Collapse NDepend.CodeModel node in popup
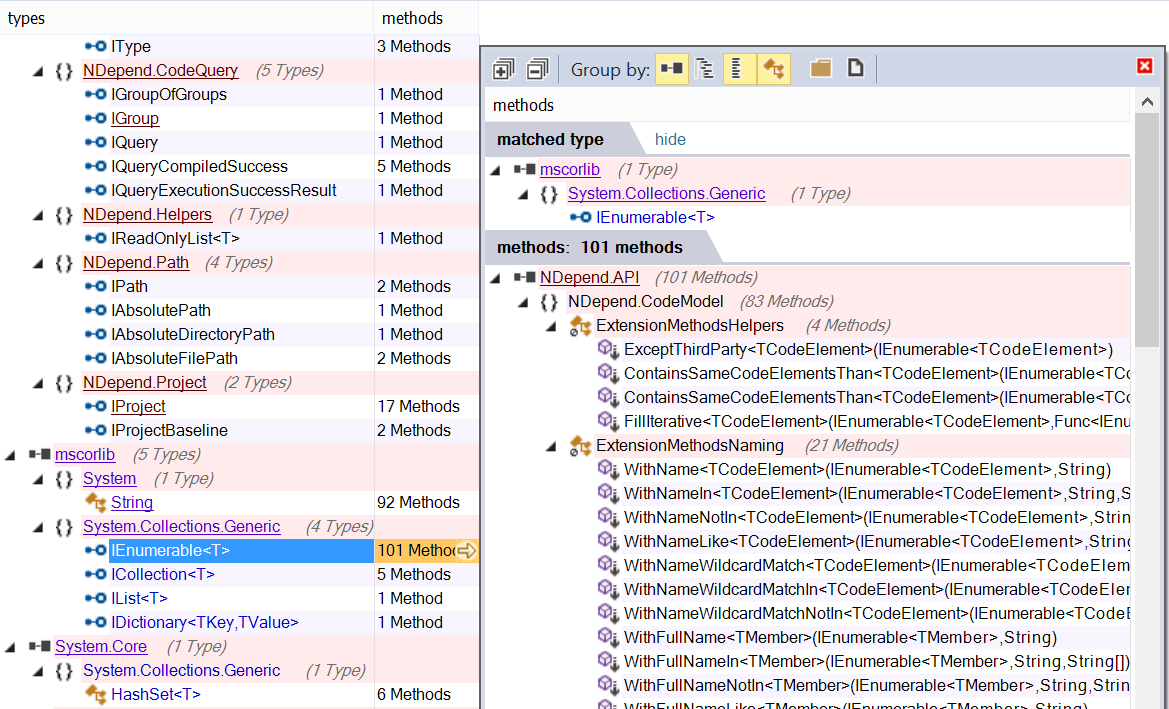1169x709 pixels. pyautogui.click(x=523, y=302)
